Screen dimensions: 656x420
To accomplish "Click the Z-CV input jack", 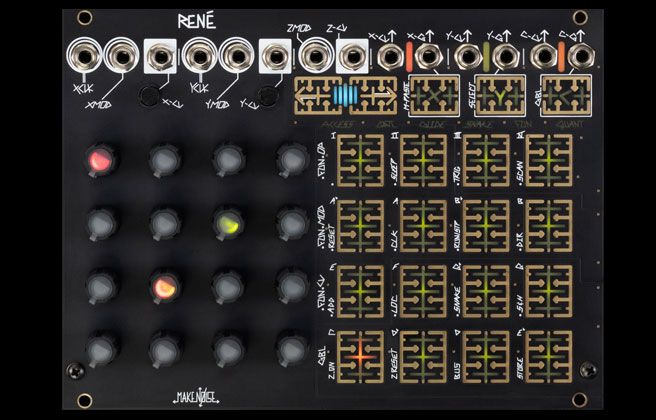I will [352, 56].
